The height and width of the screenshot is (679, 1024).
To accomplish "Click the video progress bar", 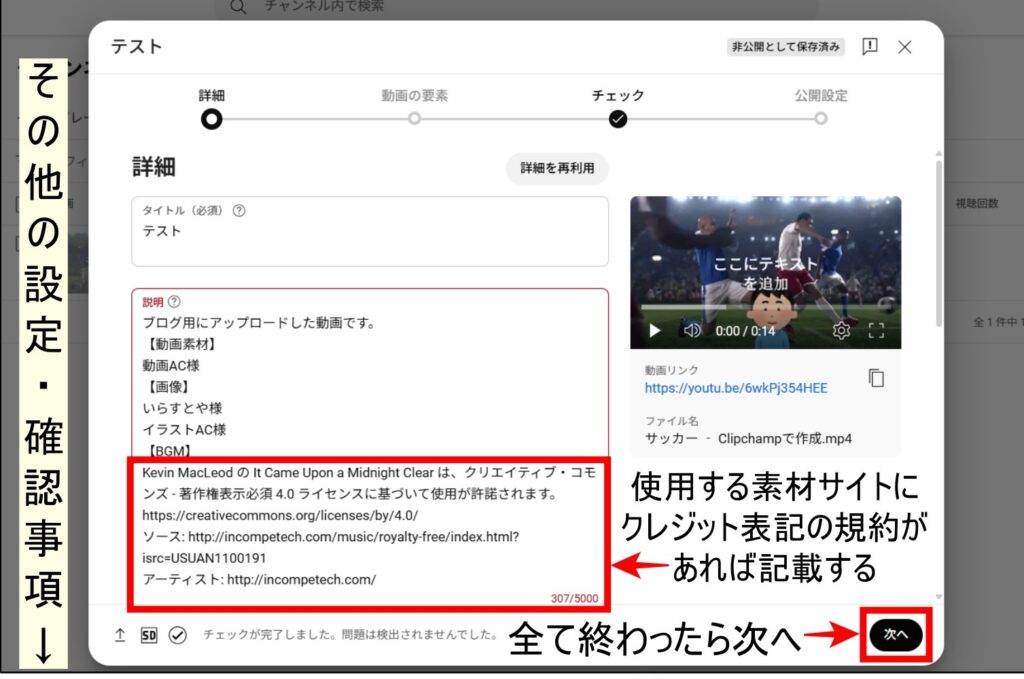I will pyautogui.click(x=765, y=308).
